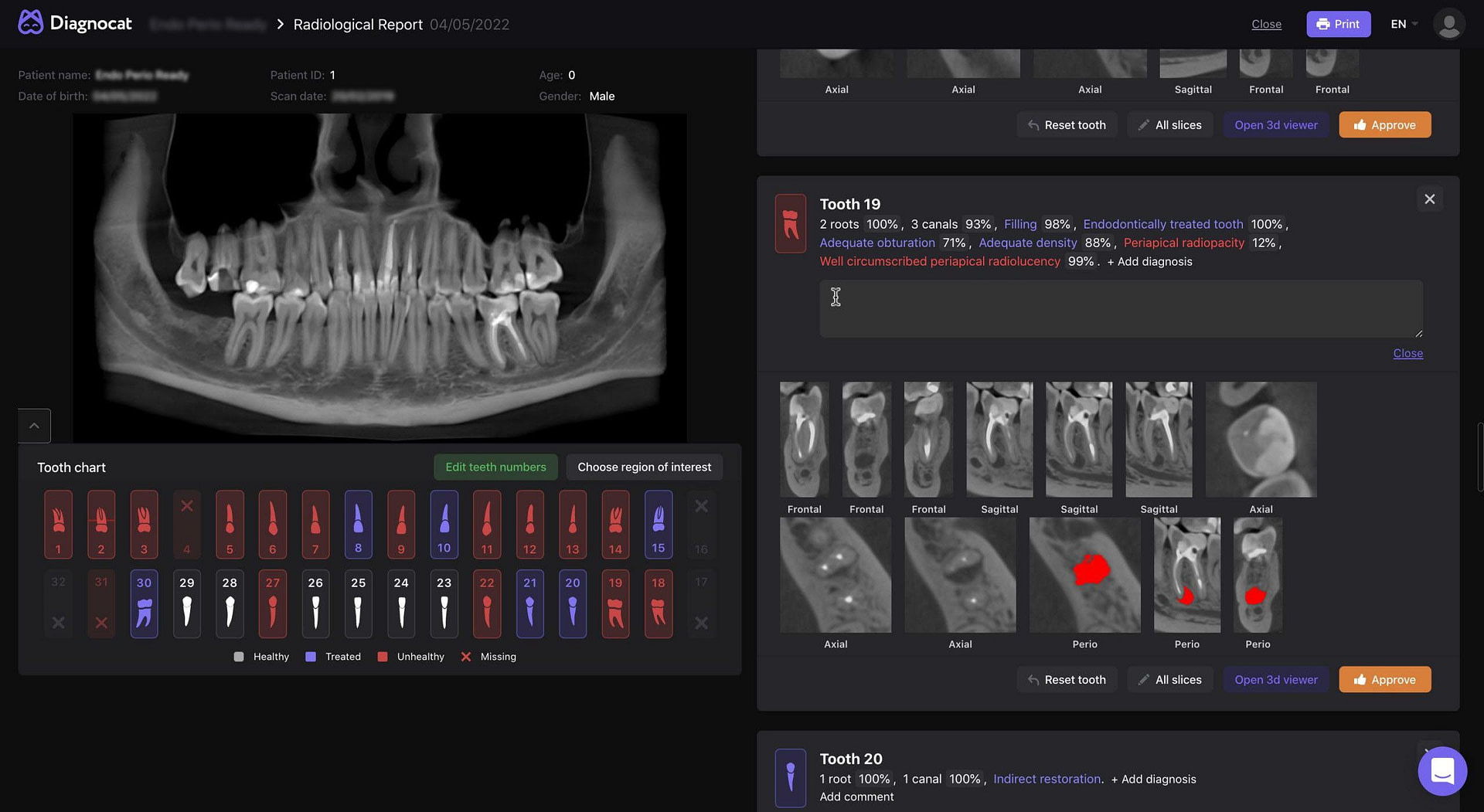Open Add diagnosis for Tooth 19
1484x812 pixels.
click(x=1150, y=261)
